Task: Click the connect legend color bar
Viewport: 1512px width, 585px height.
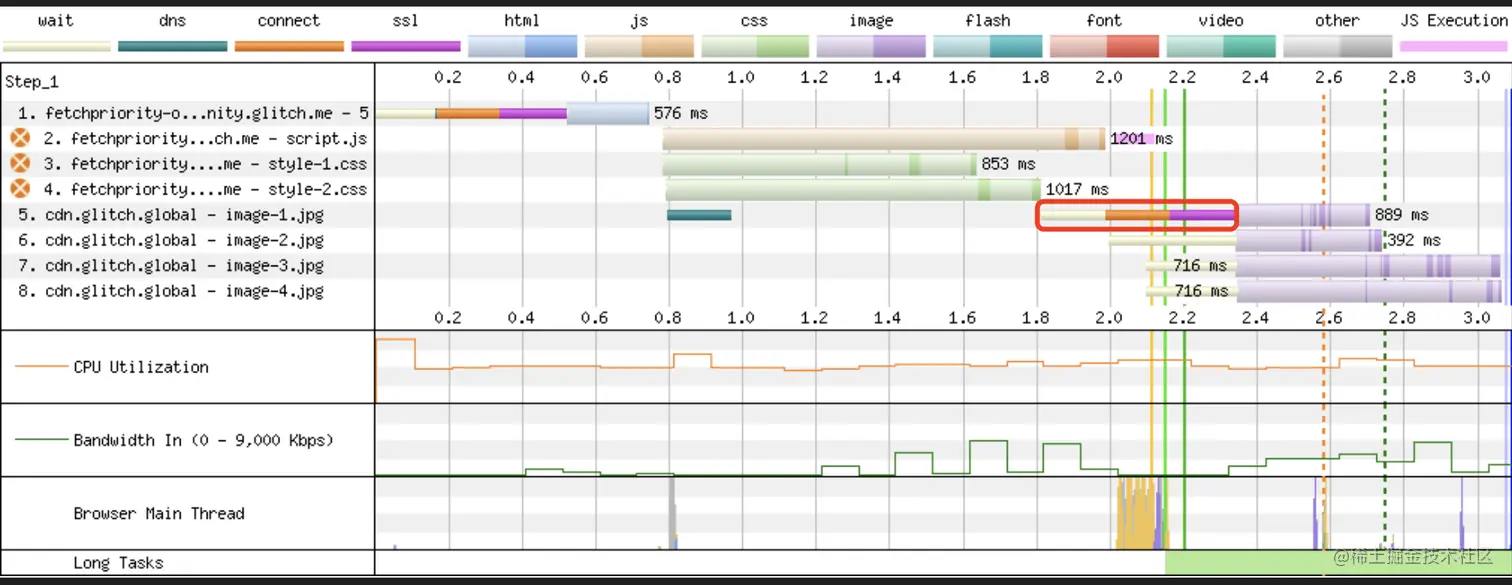Action: pos(289,46)
